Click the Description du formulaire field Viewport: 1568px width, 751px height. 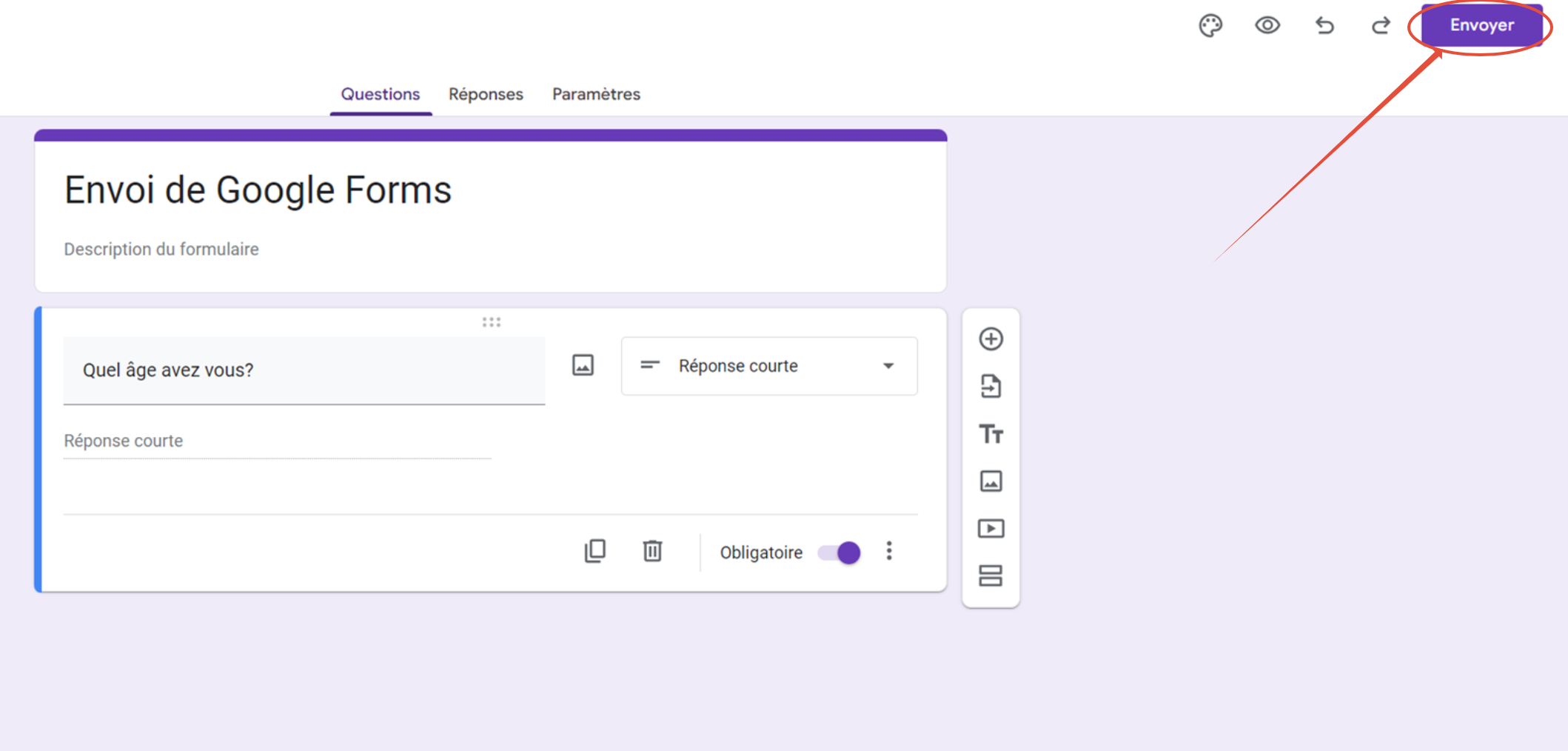[161, 250]
